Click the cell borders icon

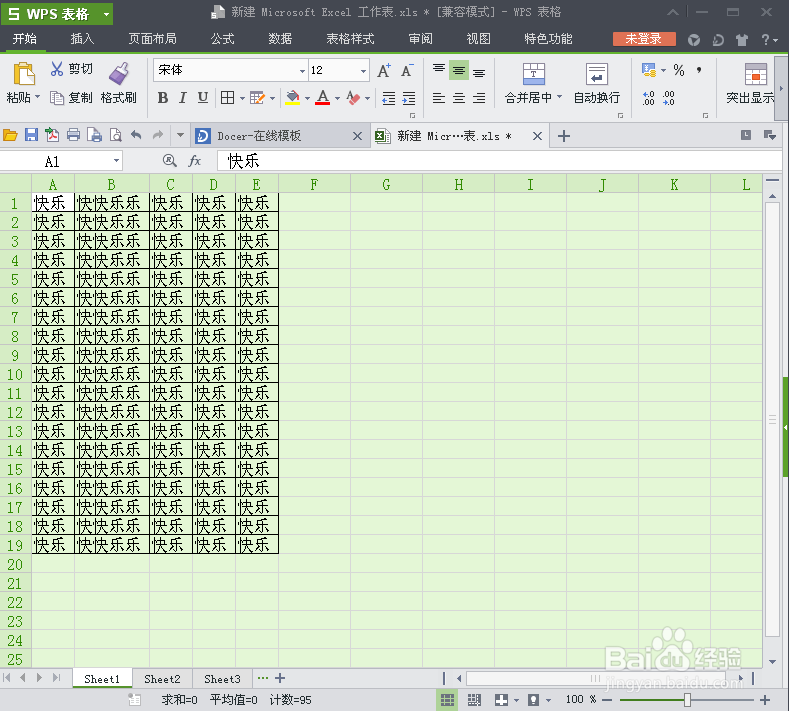tap(227, 98)
